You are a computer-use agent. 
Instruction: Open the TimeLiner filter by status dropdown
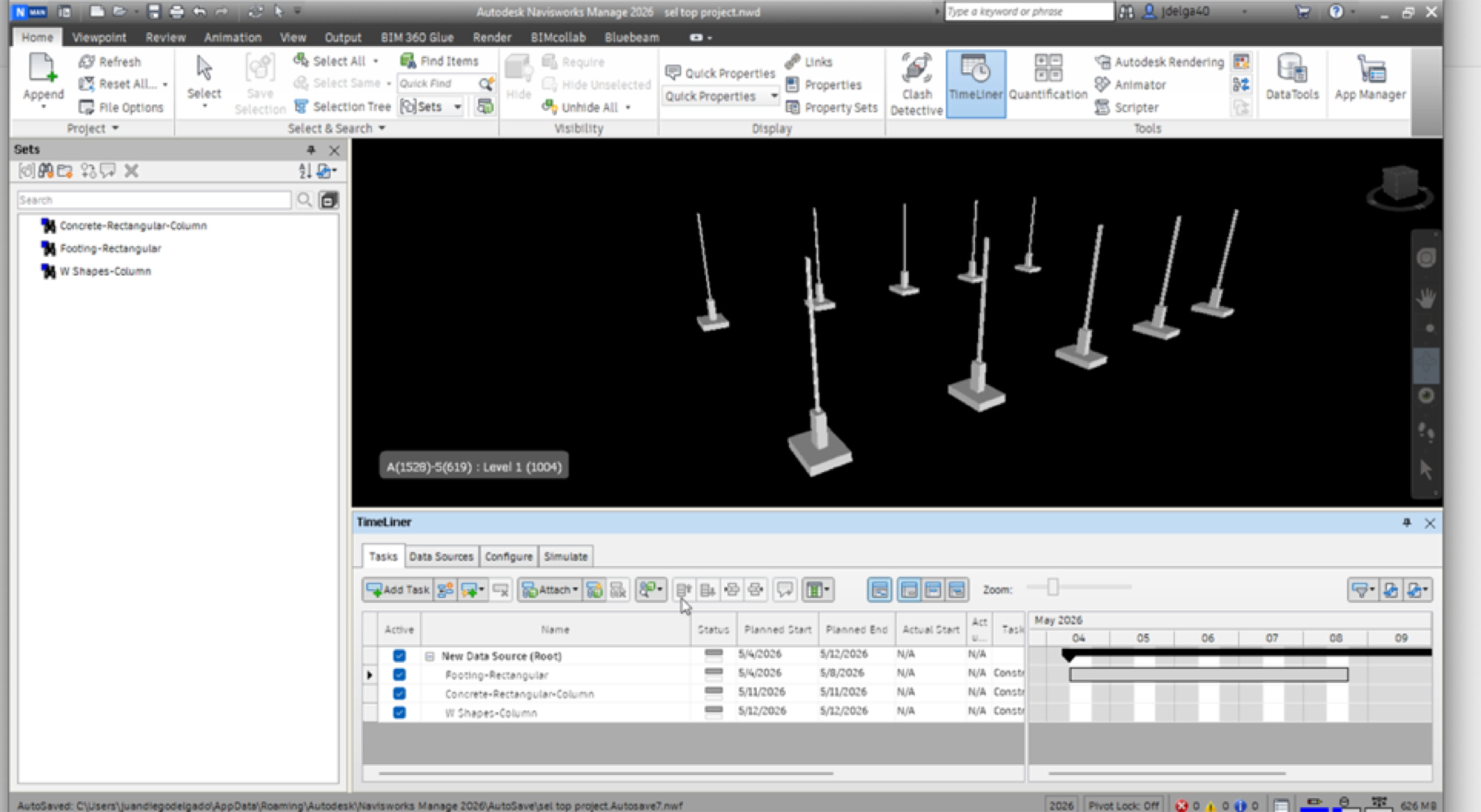(1362, 590)
